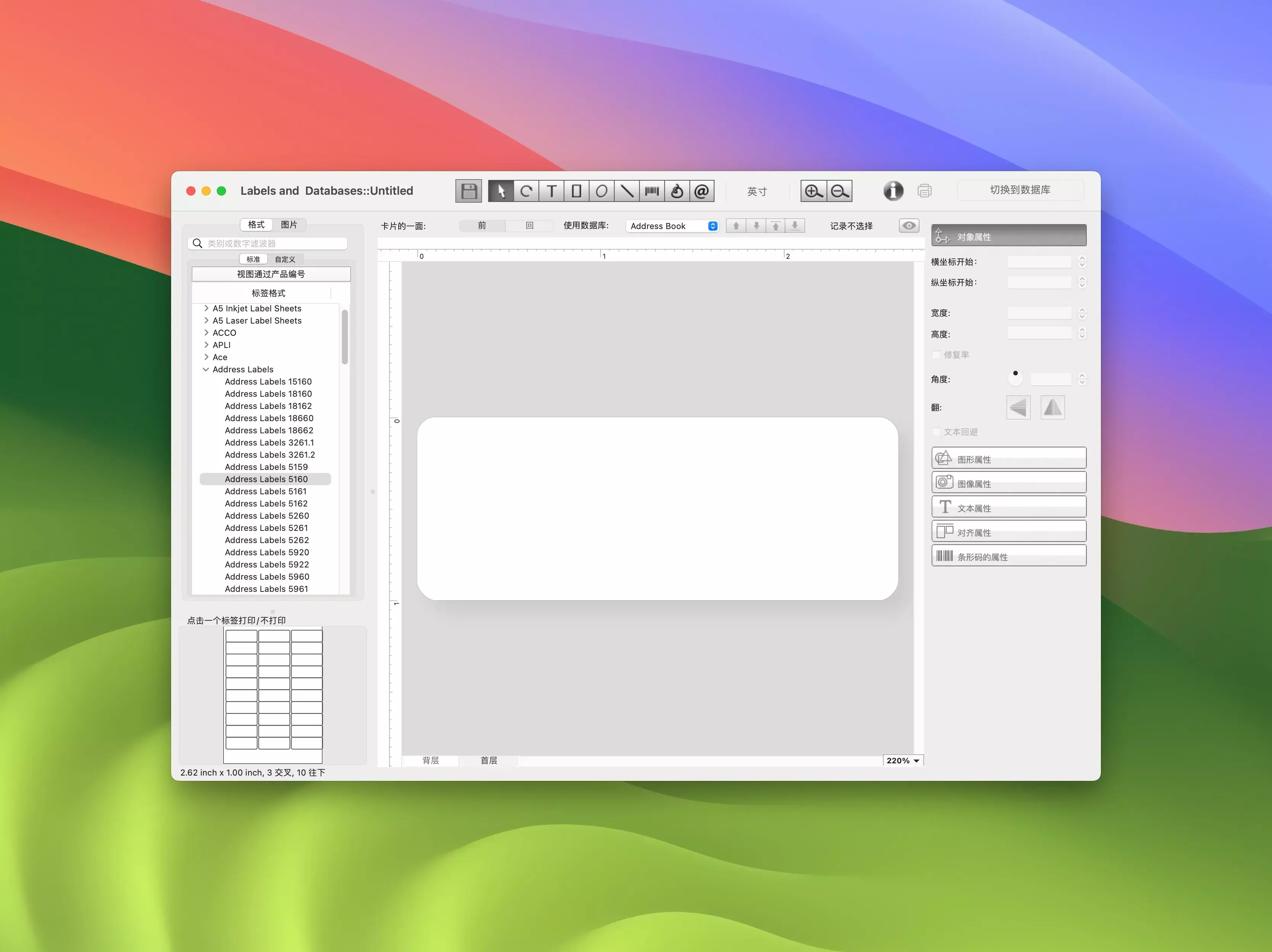Select the barcode tool
The image size is (1272, 952).
pos(652,191)
